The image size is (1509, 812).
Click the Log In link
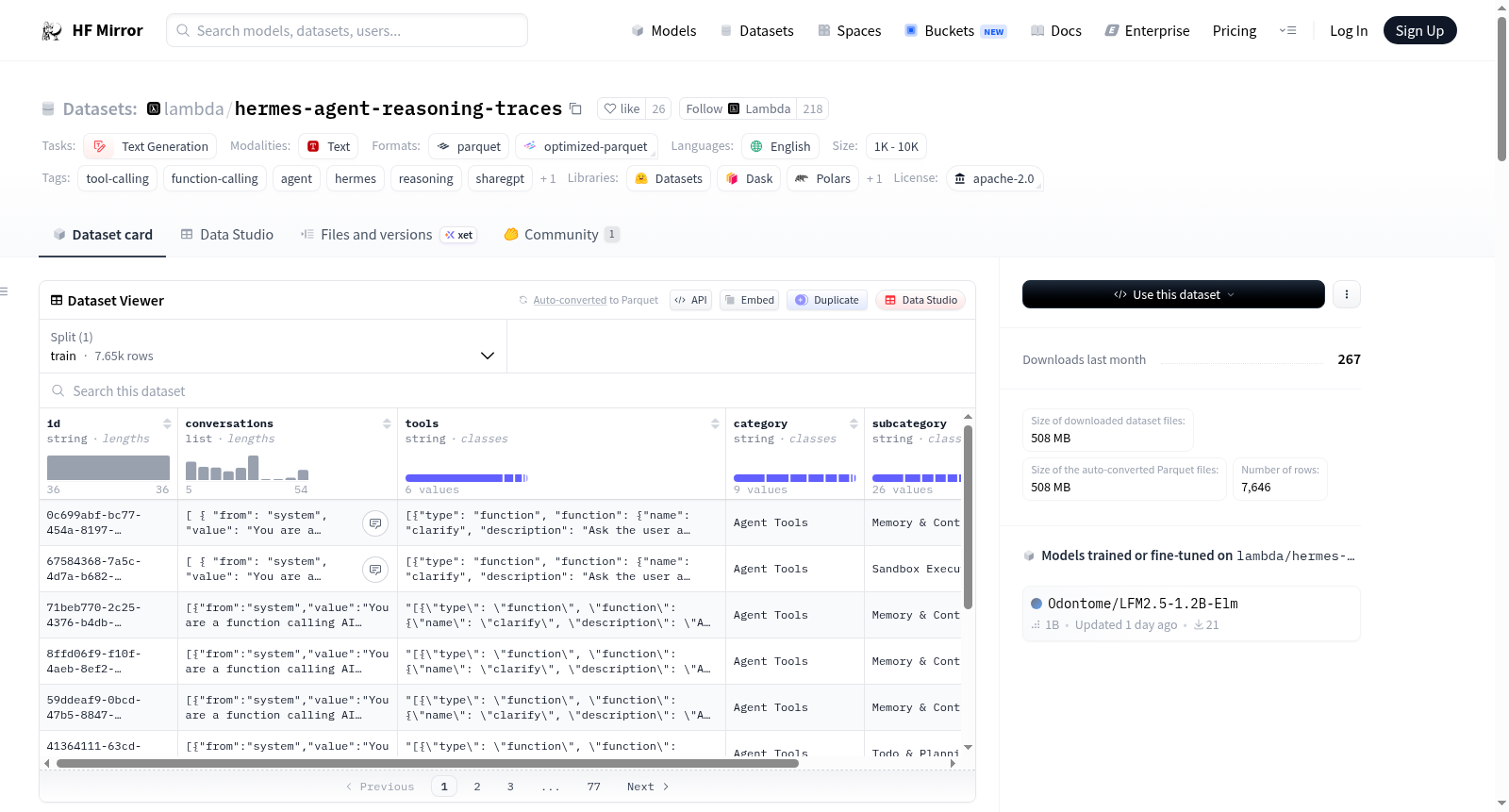coord(1349,31)
